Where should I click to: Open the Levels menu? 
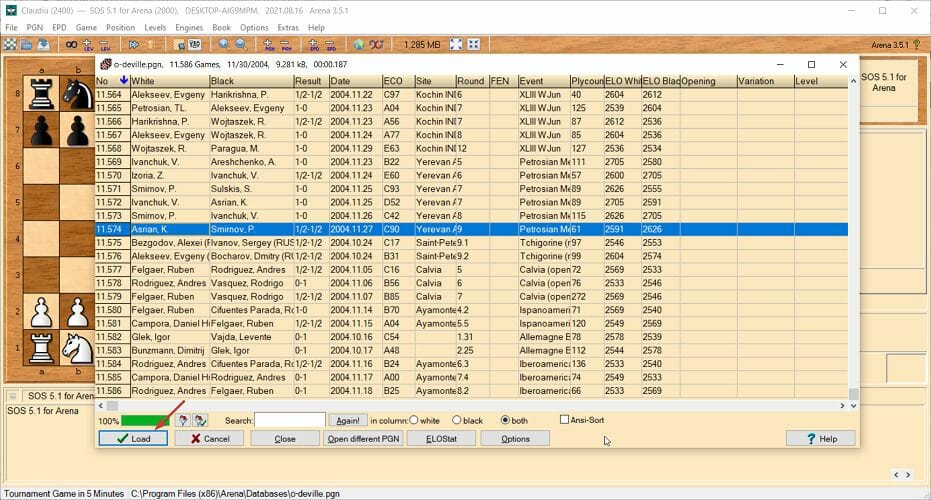pos(155,27)
